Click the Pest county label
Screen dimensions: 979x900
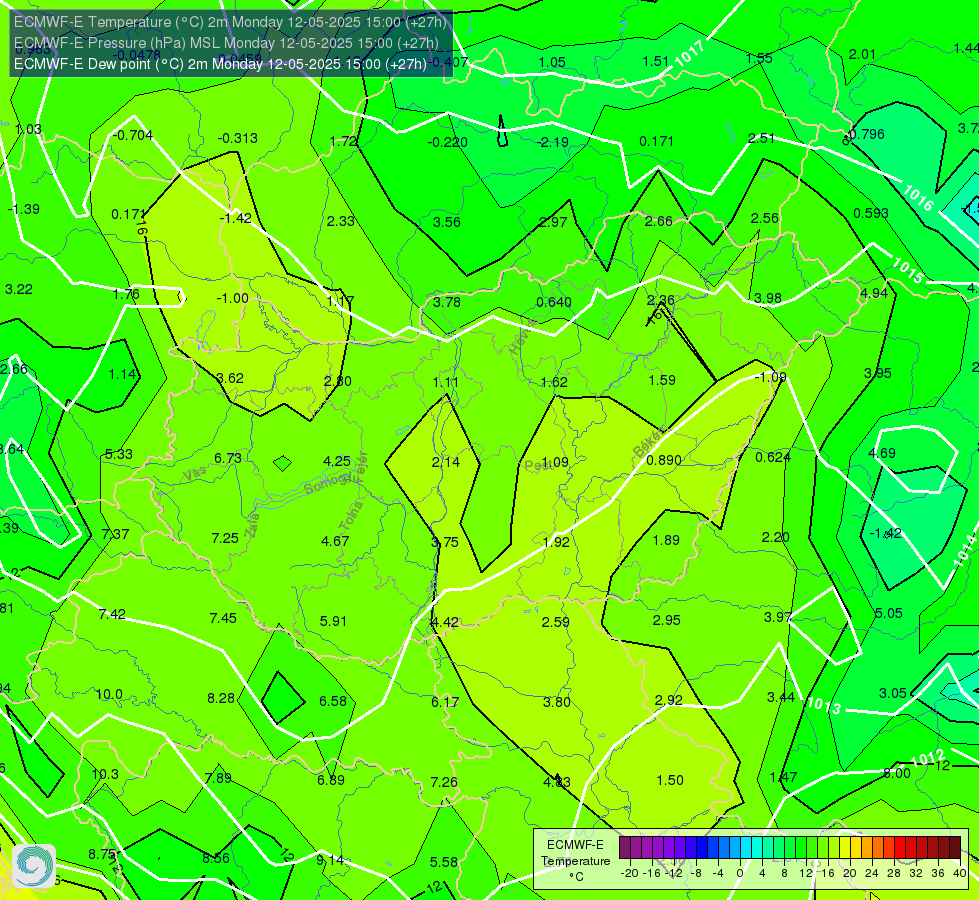click(537, 465)
